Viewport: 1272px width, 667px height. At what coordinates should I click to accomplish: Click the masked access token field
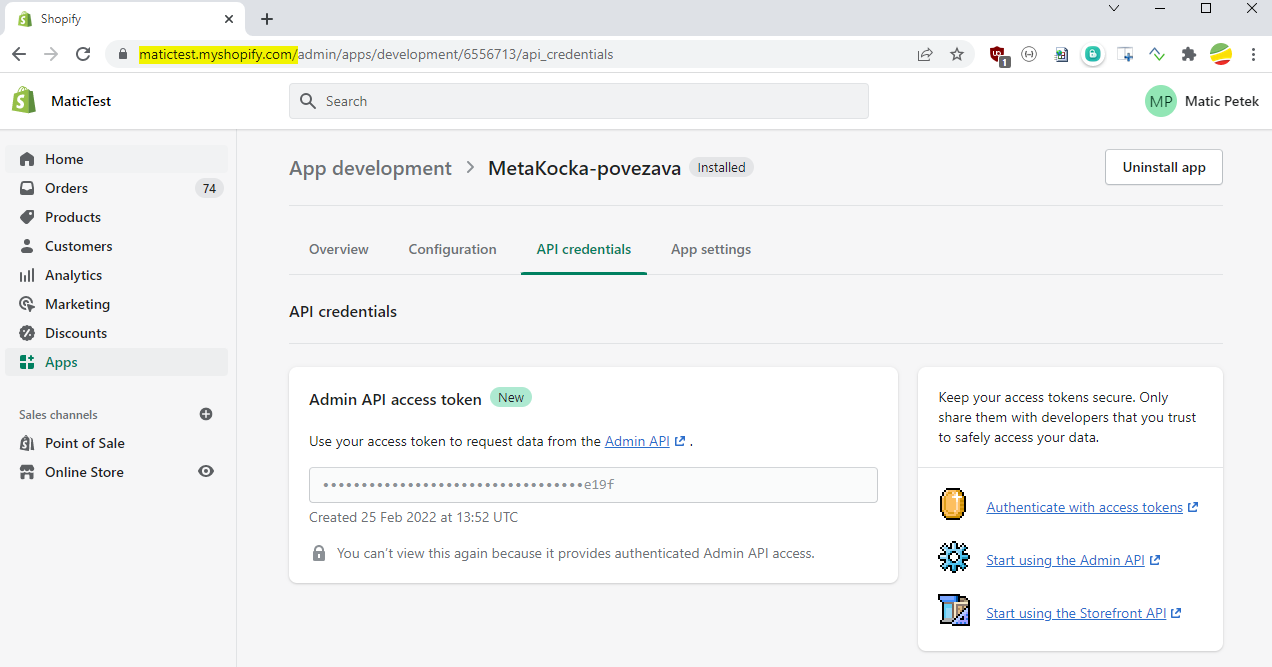click(593, 485)
